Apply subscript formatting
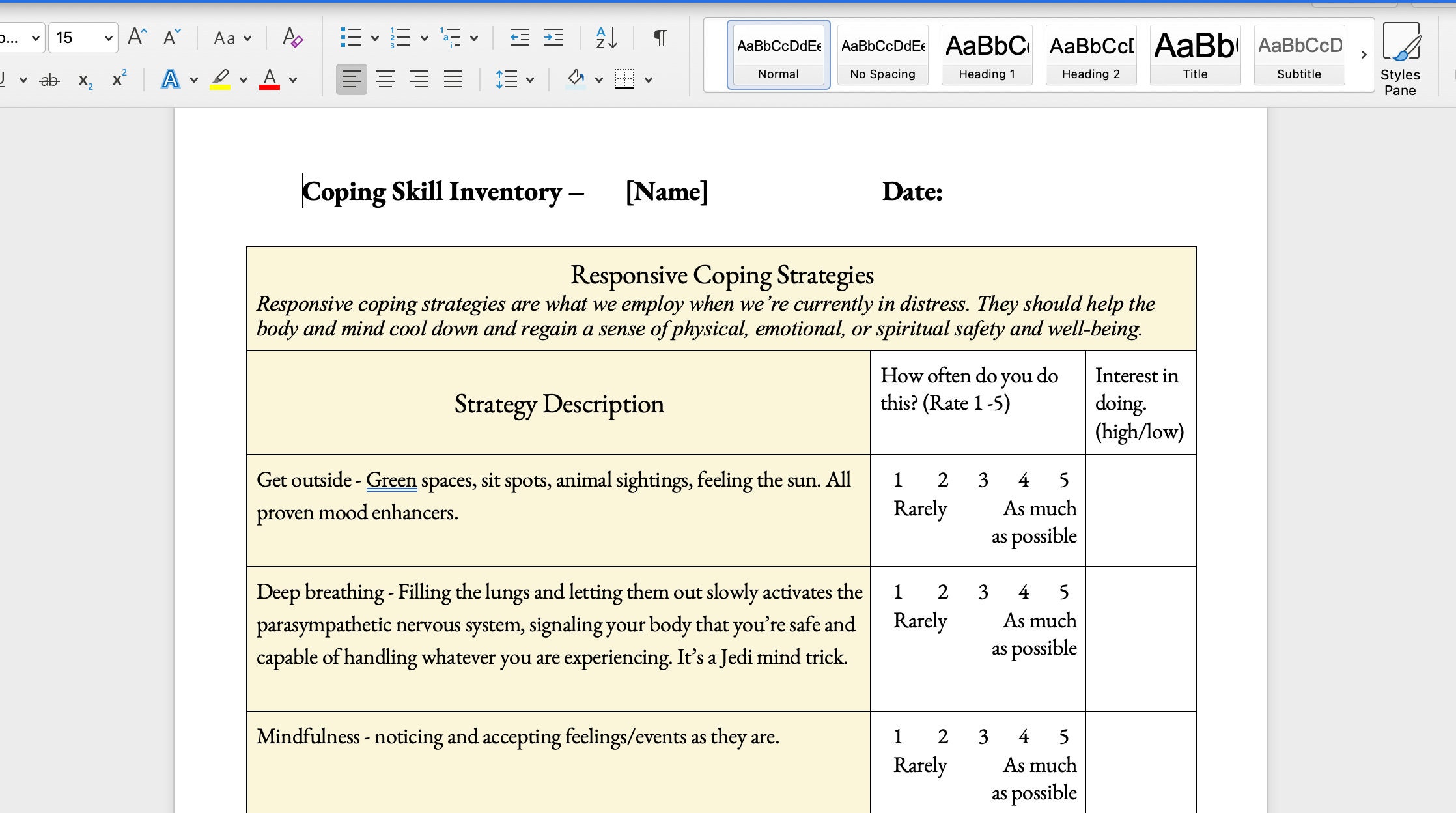The image size is (1456, 813). [84, 79]
